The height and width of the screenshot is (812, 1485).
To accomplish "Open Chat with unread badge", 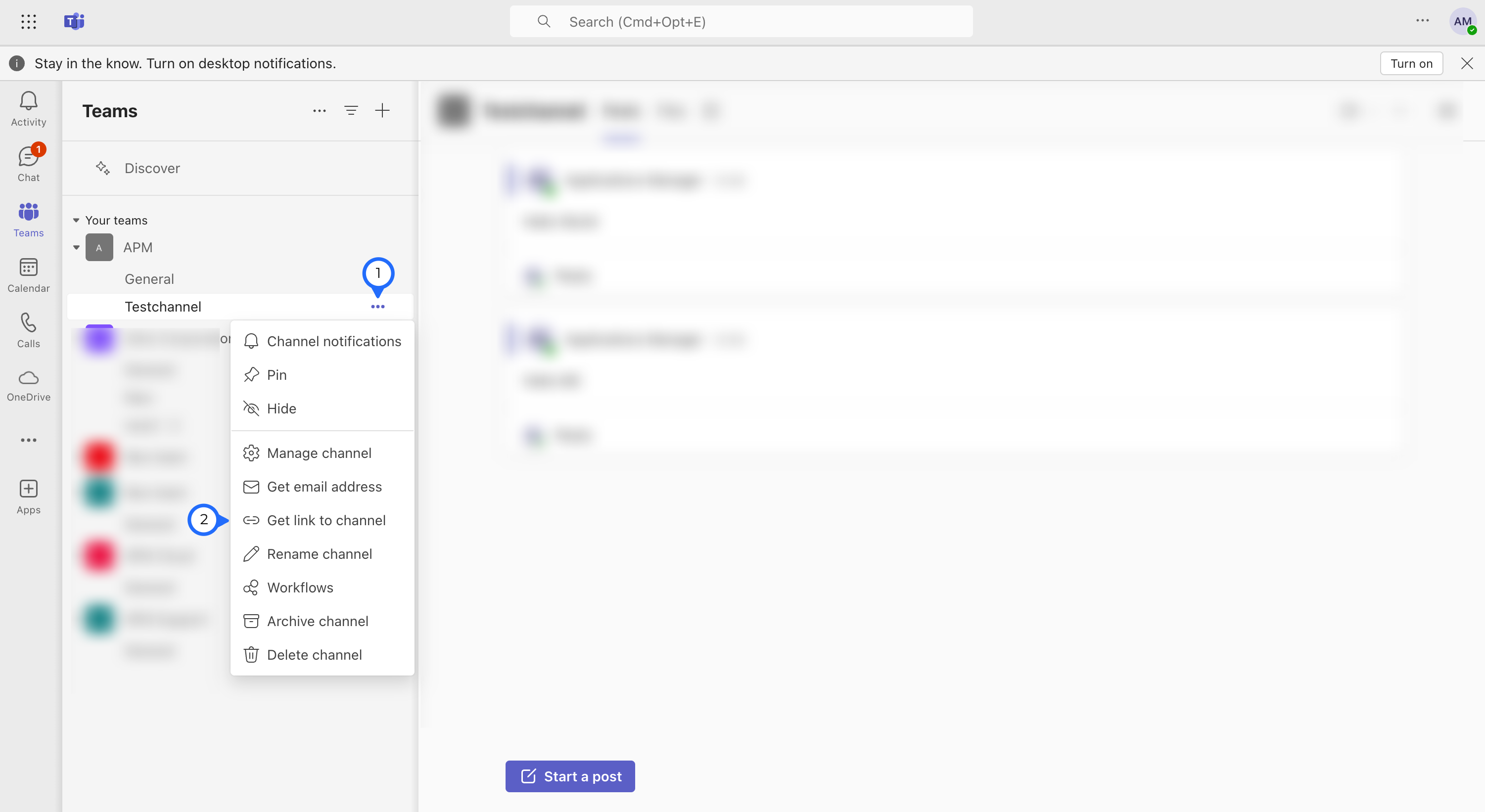I will click(28, 163).
